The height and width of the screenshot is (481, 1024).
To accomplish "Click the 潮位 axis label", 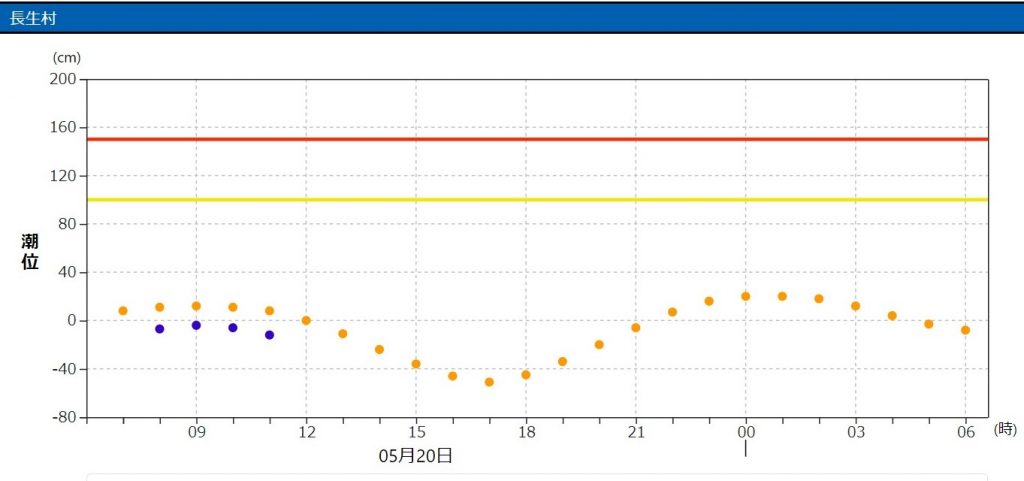I will [30, 252].
